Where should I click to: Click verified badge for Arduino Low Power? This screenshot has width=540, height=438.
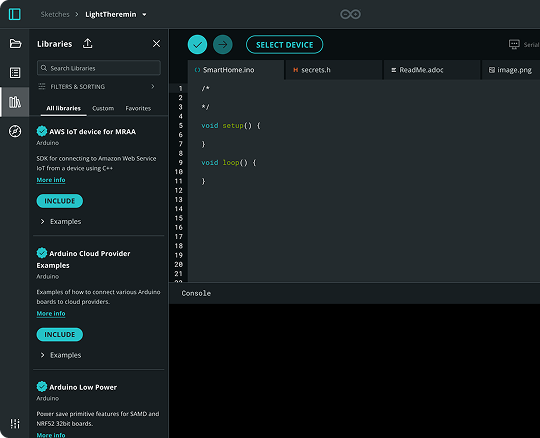(42, 387)
